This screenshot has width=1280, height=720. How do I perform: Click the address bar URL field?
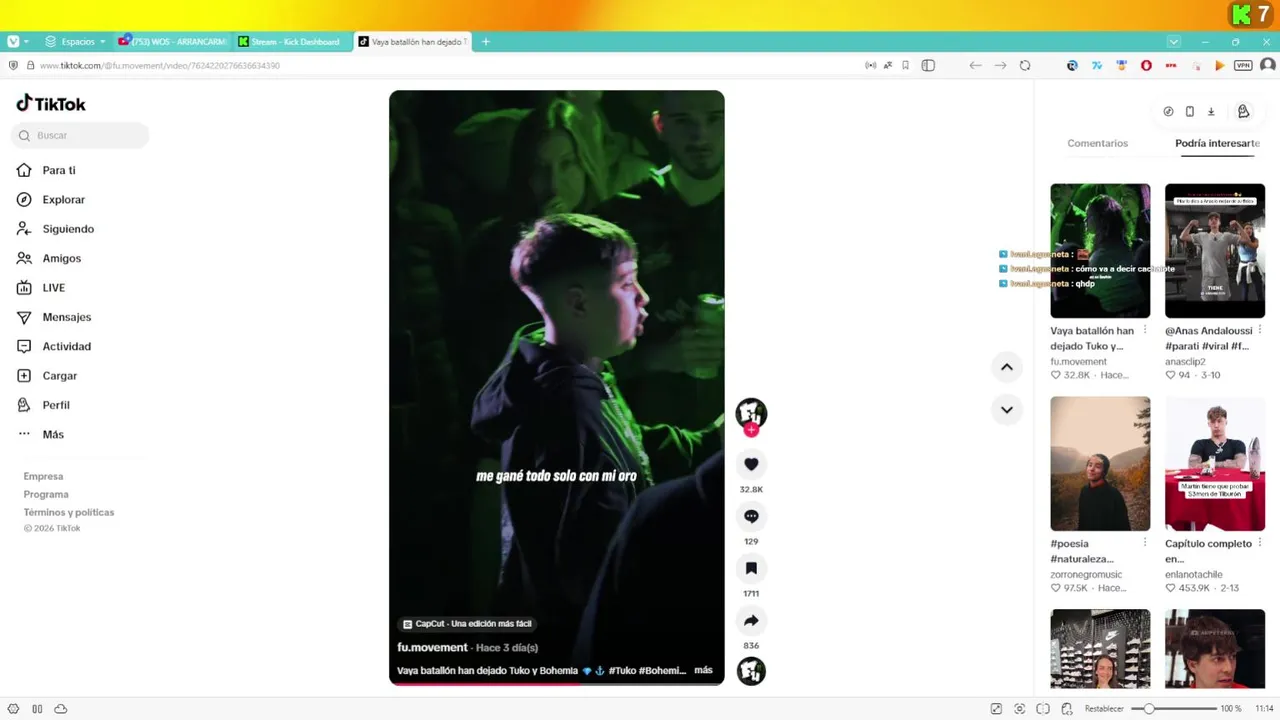click(x=440, y=65)
